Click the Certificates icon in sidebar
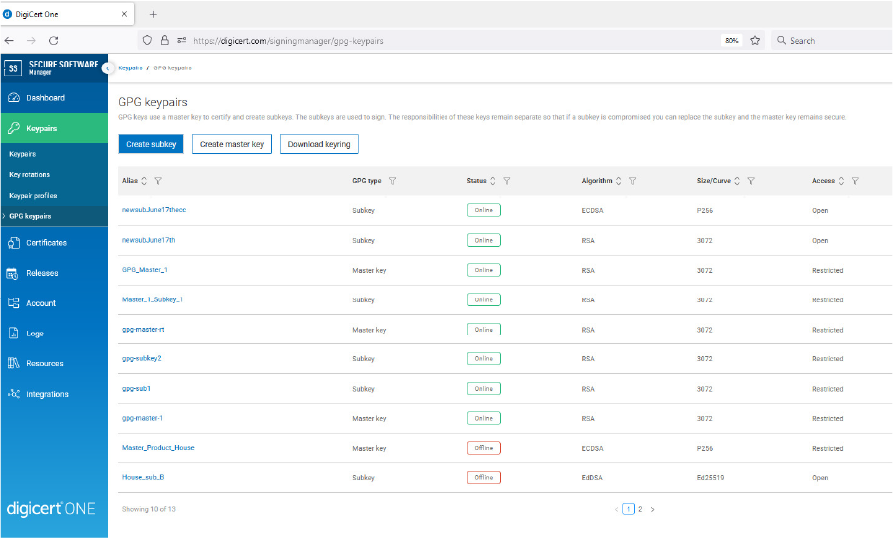 click(14, 243)
